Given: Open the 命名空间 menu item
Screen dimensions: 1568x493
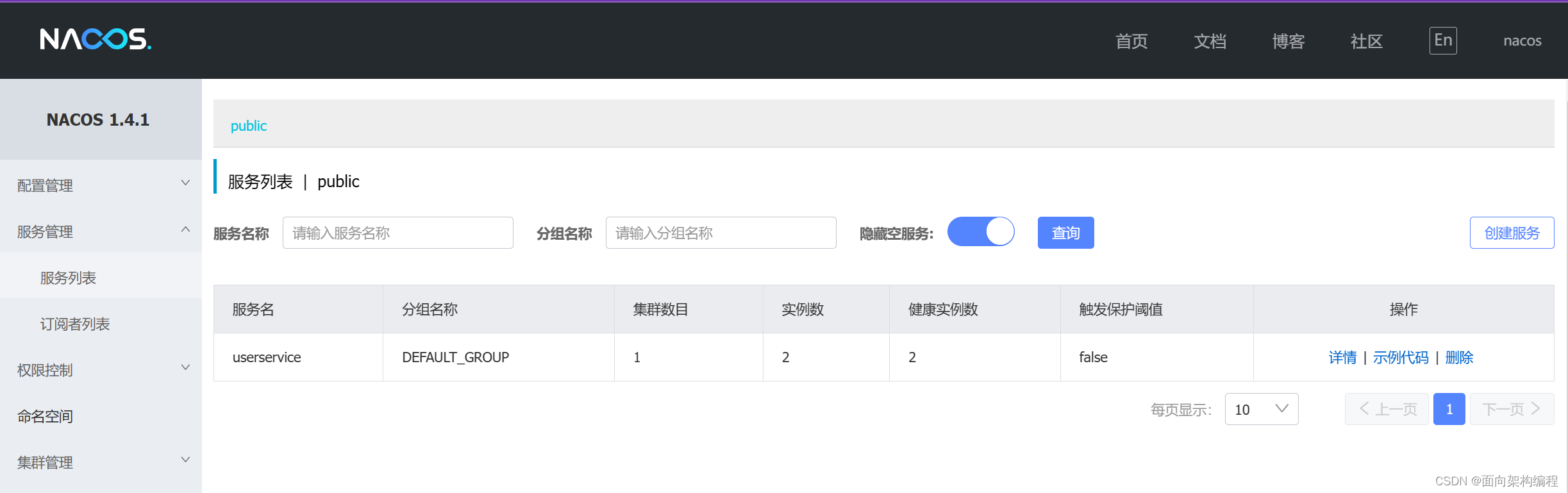Looking at the screenshot, I should 101,416.
